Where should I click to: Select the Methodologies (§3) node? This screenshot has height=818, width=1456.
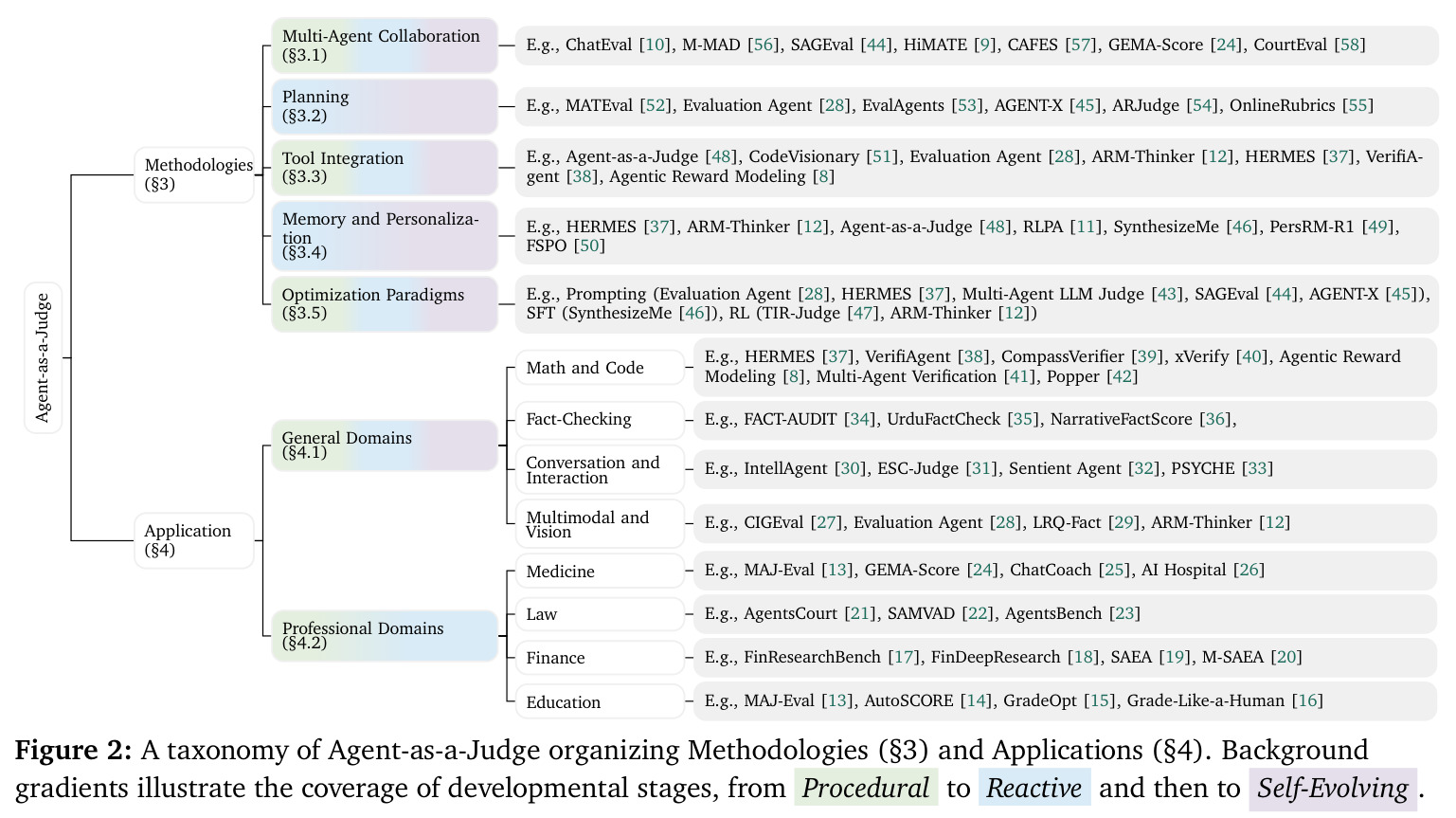coord(194,174)
